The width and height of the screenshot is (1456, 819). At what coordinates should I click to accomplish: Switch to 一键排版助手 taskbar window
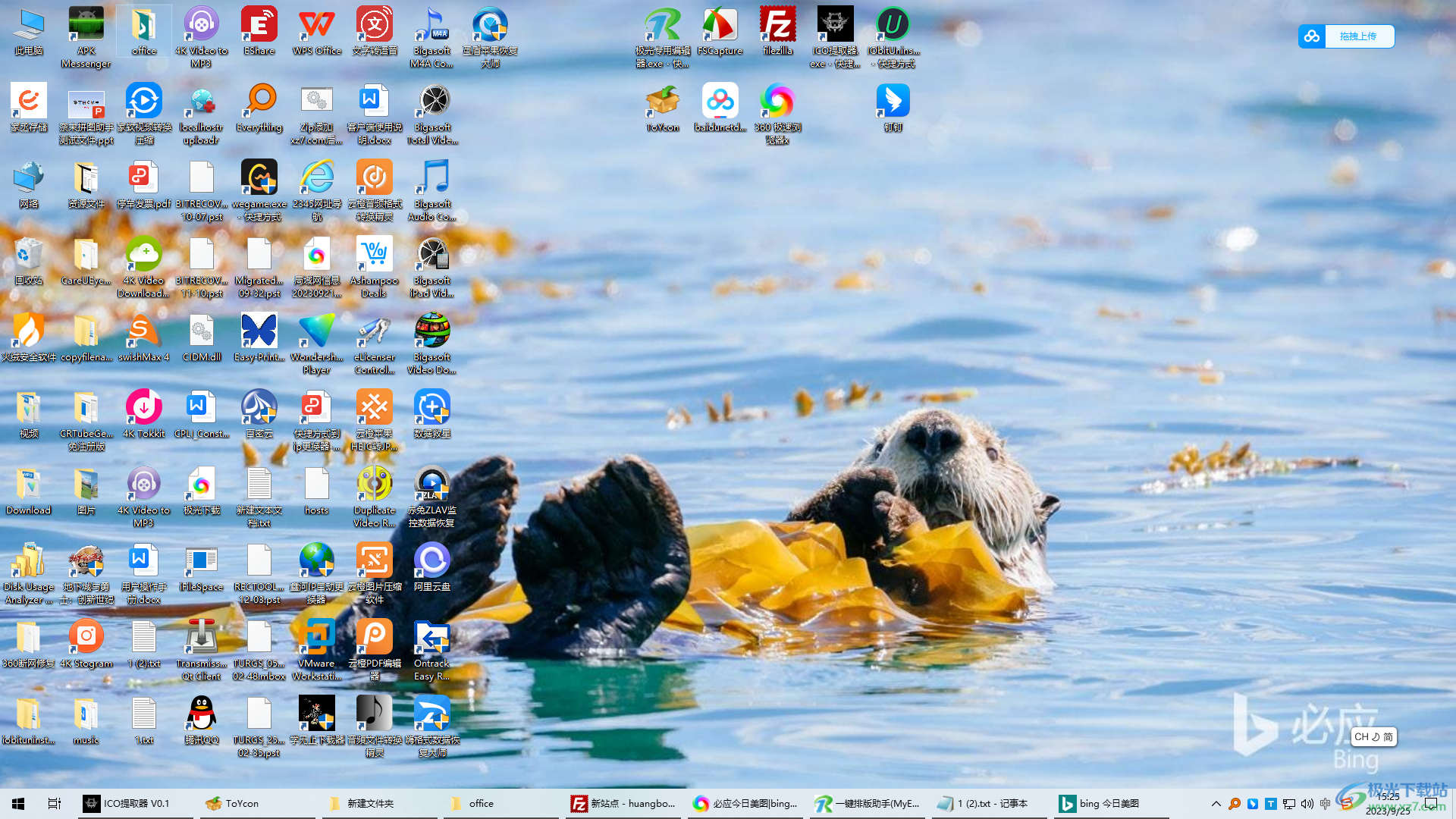pyautogui.click(x=868, y=803)
